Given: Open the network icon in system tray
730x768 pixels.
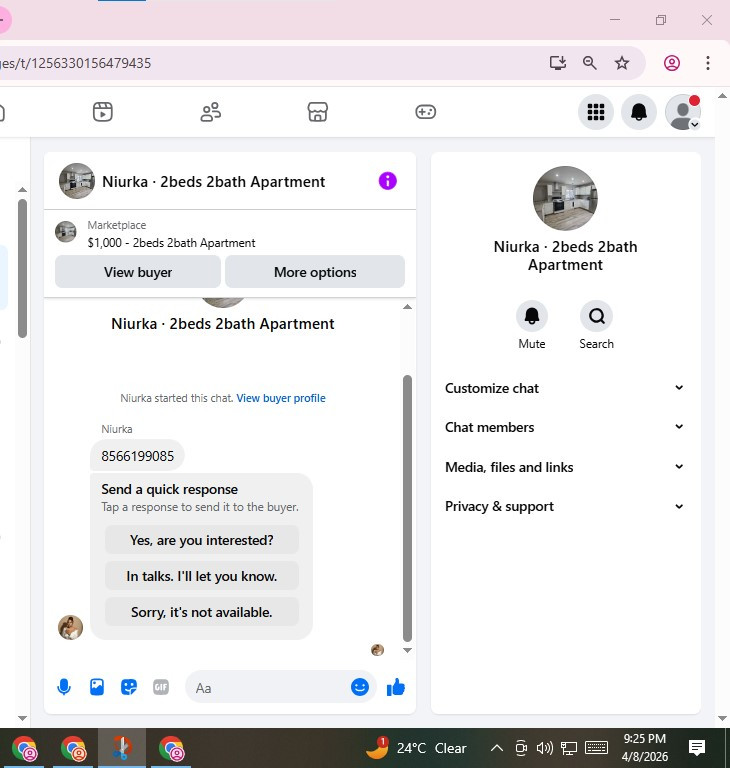Looking at the screenshot, I should (569, 748).
